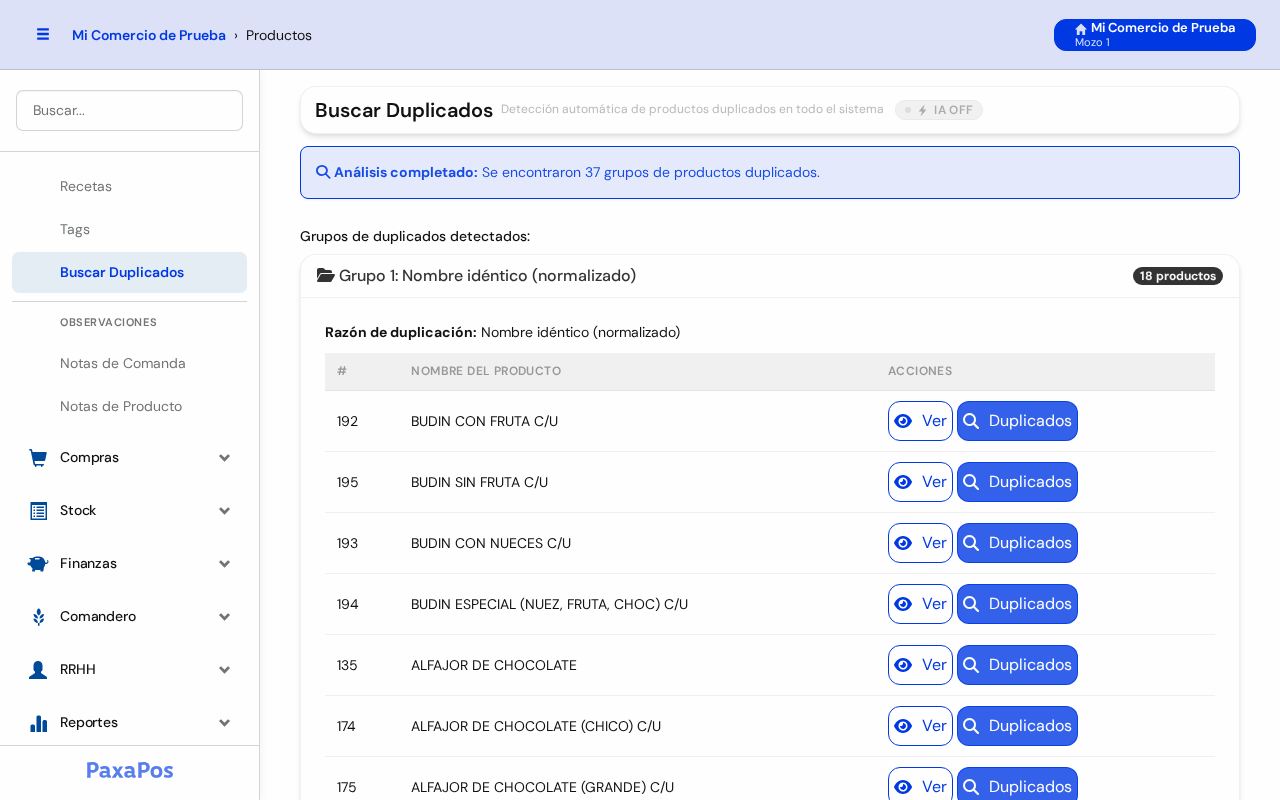Viewport: 1280px width, 800px height.
Task: Click the Comandero wheat icon
Action: 38,617
